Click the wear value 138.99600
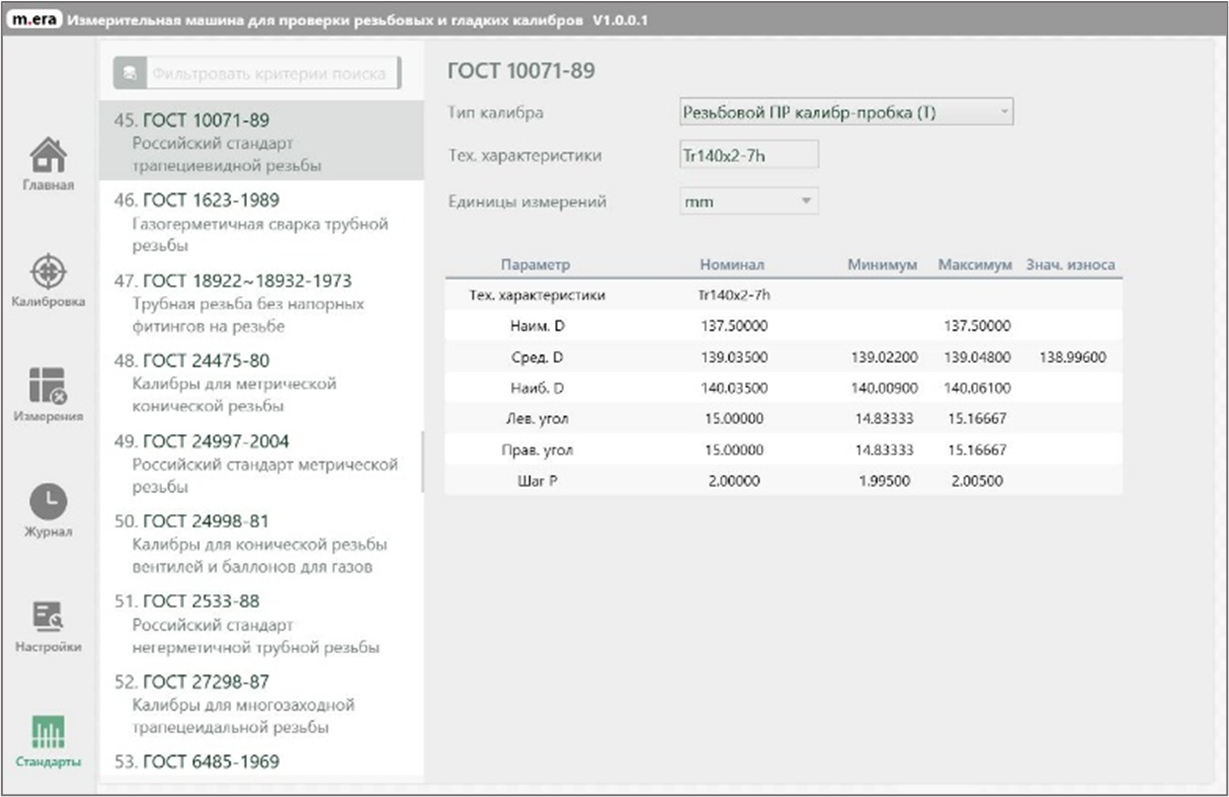 [x=1073, y=357]
